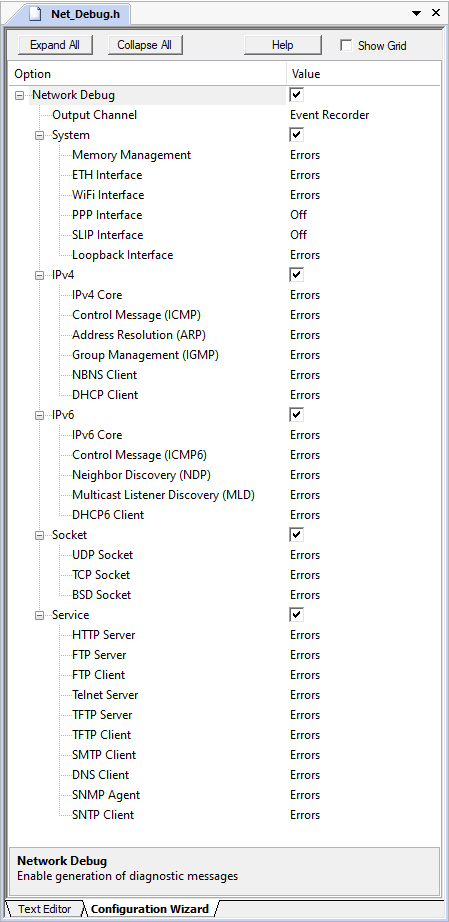
Task: Collapse the Network Debug root node
Action: [19, 95]
